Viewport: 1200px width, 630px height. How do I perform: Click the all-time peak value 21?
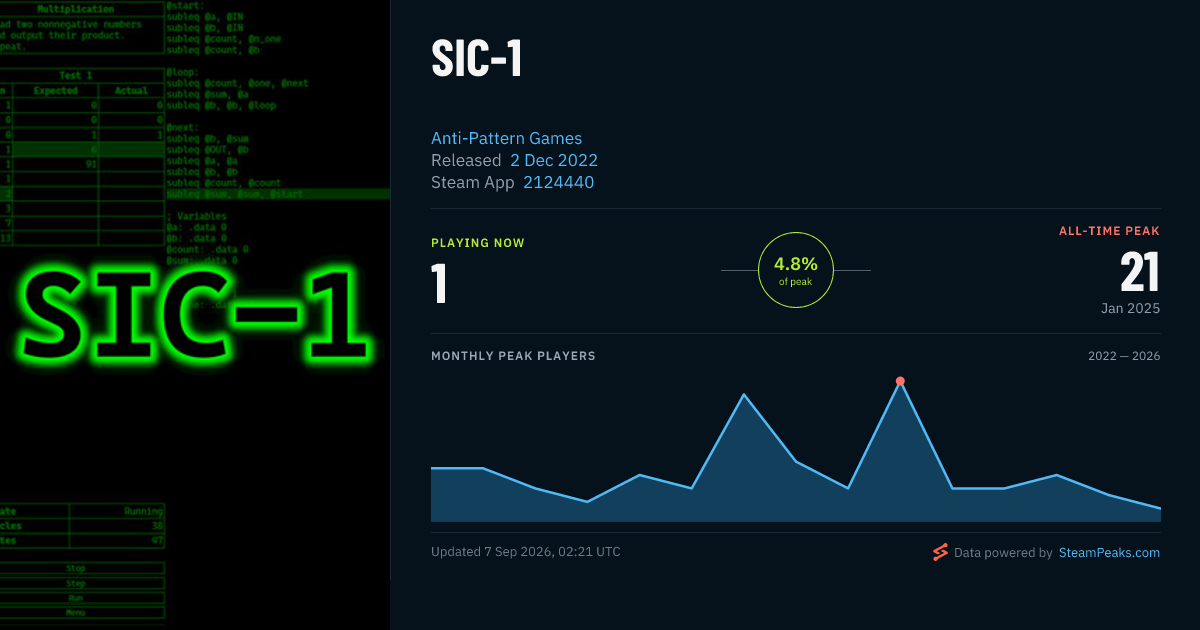tap(1140, 272)
